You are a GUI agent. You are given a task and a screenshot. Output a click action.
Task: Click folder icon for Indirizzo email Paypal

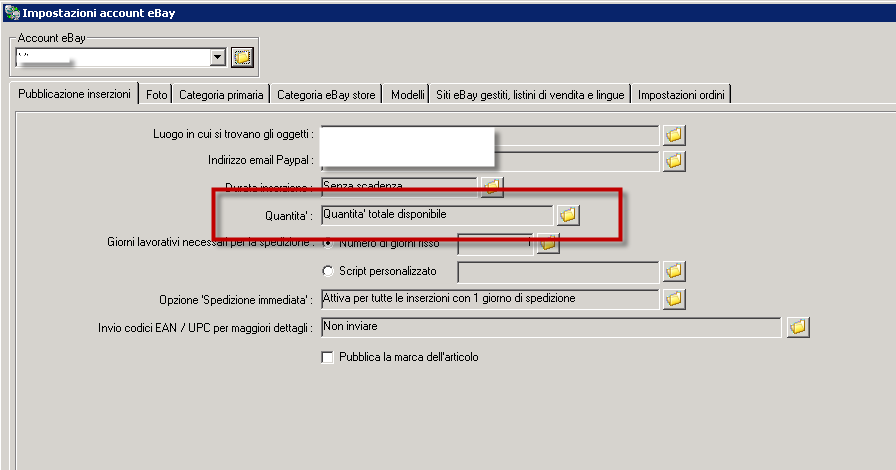pos(674,161)
